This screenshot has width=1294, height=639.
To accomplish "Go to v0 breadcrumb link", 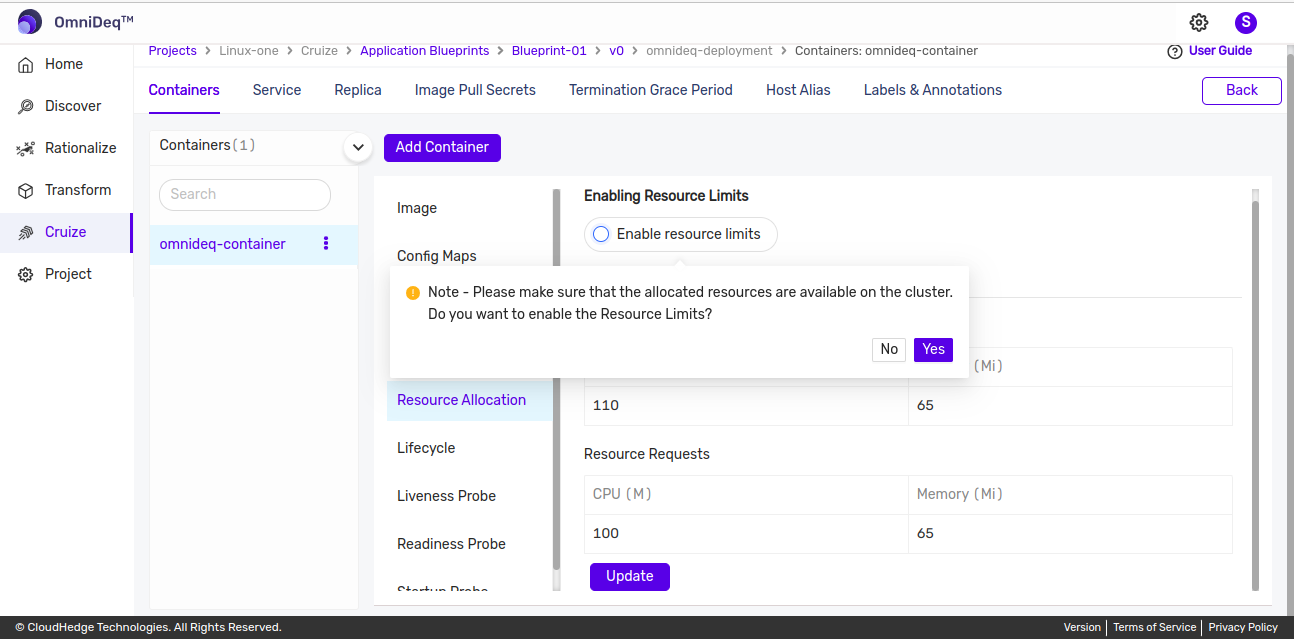I will [616, 51].
